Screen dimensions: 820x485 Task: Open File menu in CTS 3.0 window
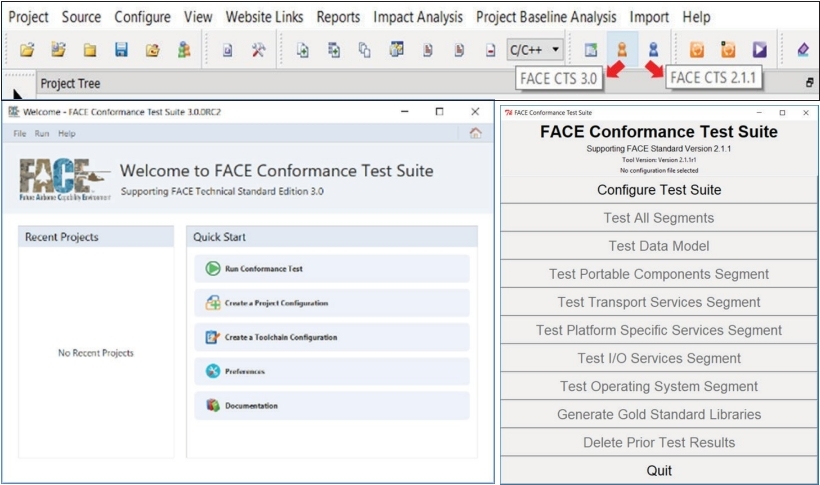20,133
